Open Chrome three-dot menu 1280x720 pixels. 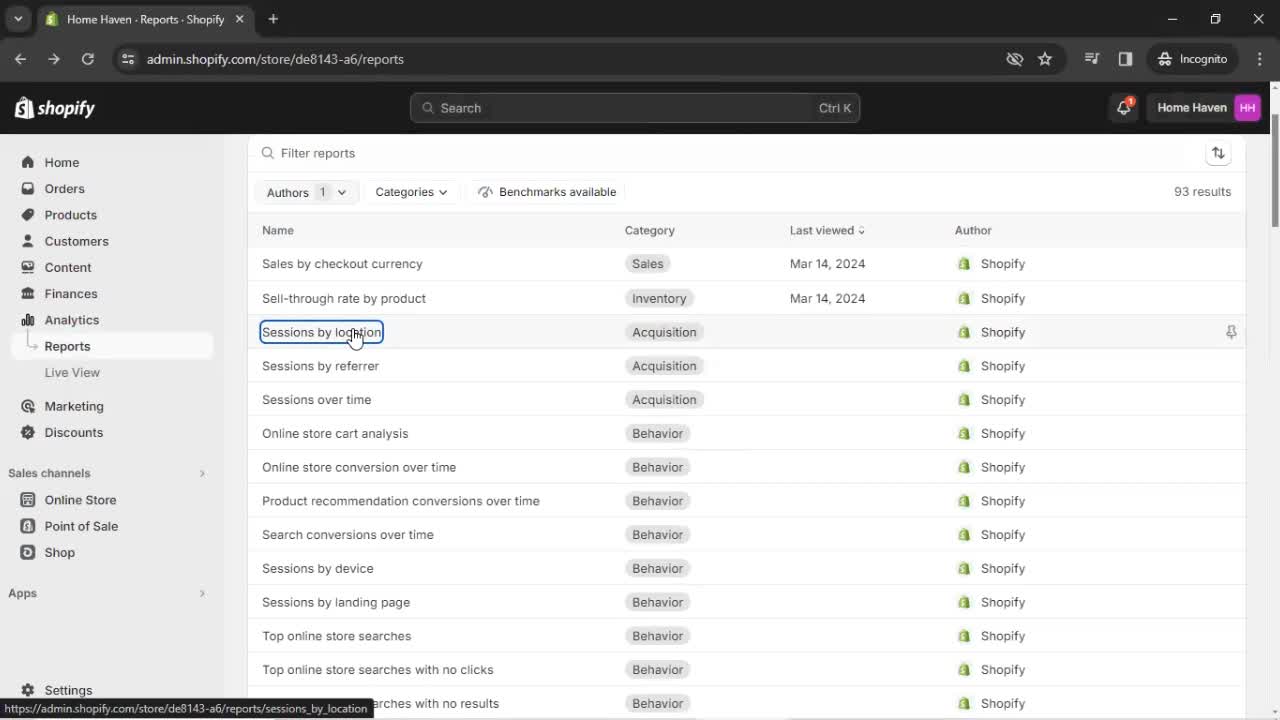[x=1257, y=59]
